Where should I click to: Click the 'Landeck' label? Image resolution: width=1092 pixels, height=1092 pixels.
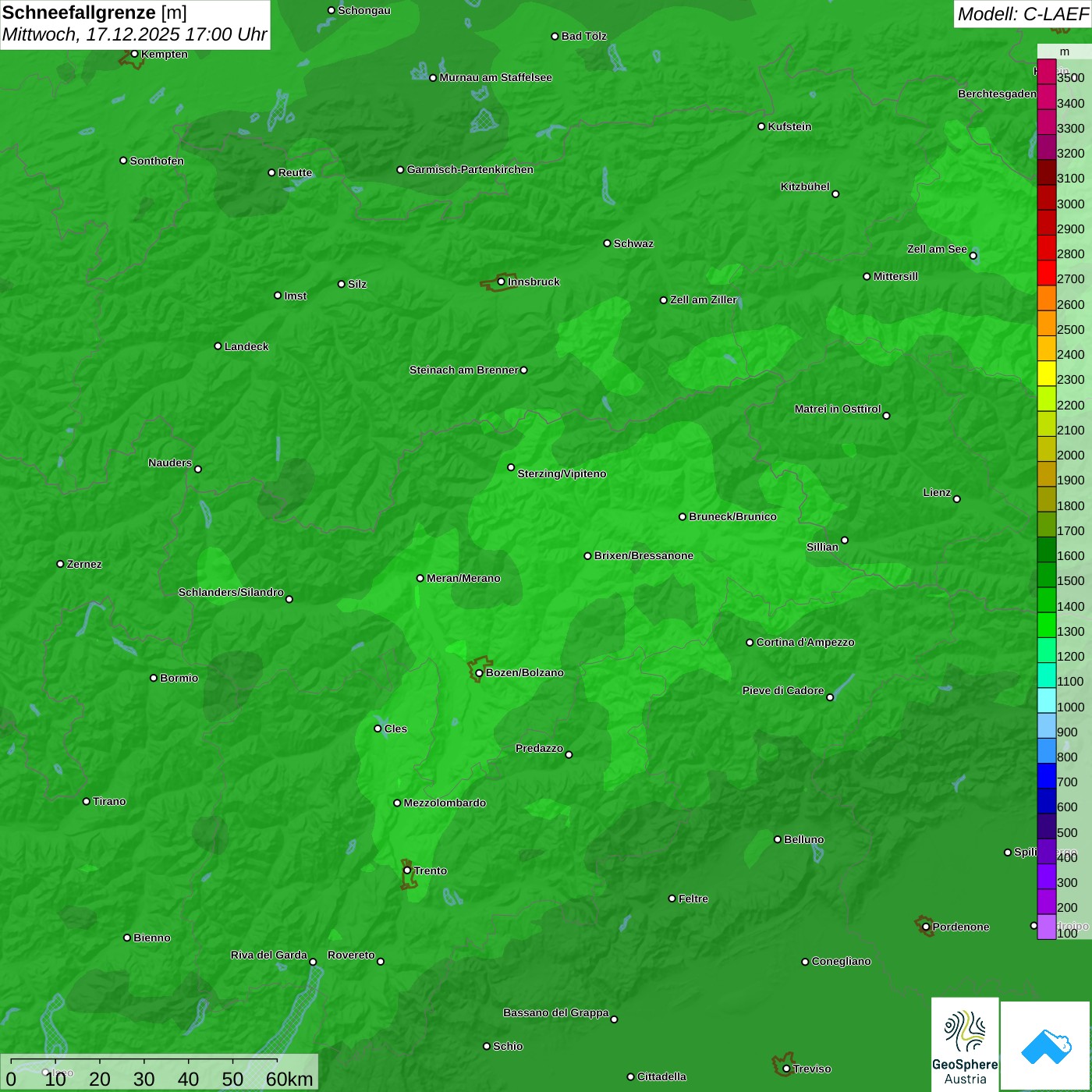pos(246,346)
